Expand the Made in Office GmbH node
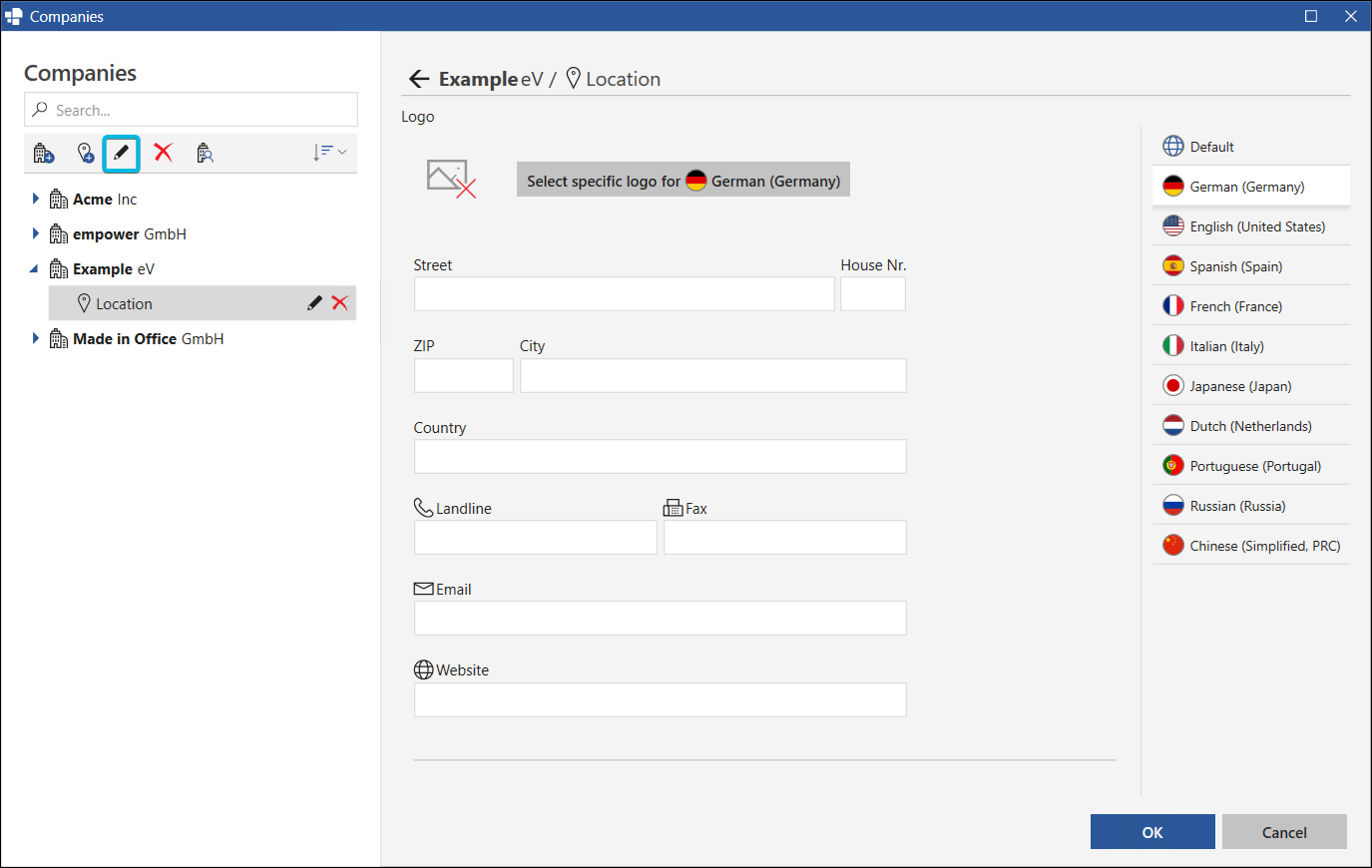Viewport: 1372px width, 868px height. [x=36, y=338]
